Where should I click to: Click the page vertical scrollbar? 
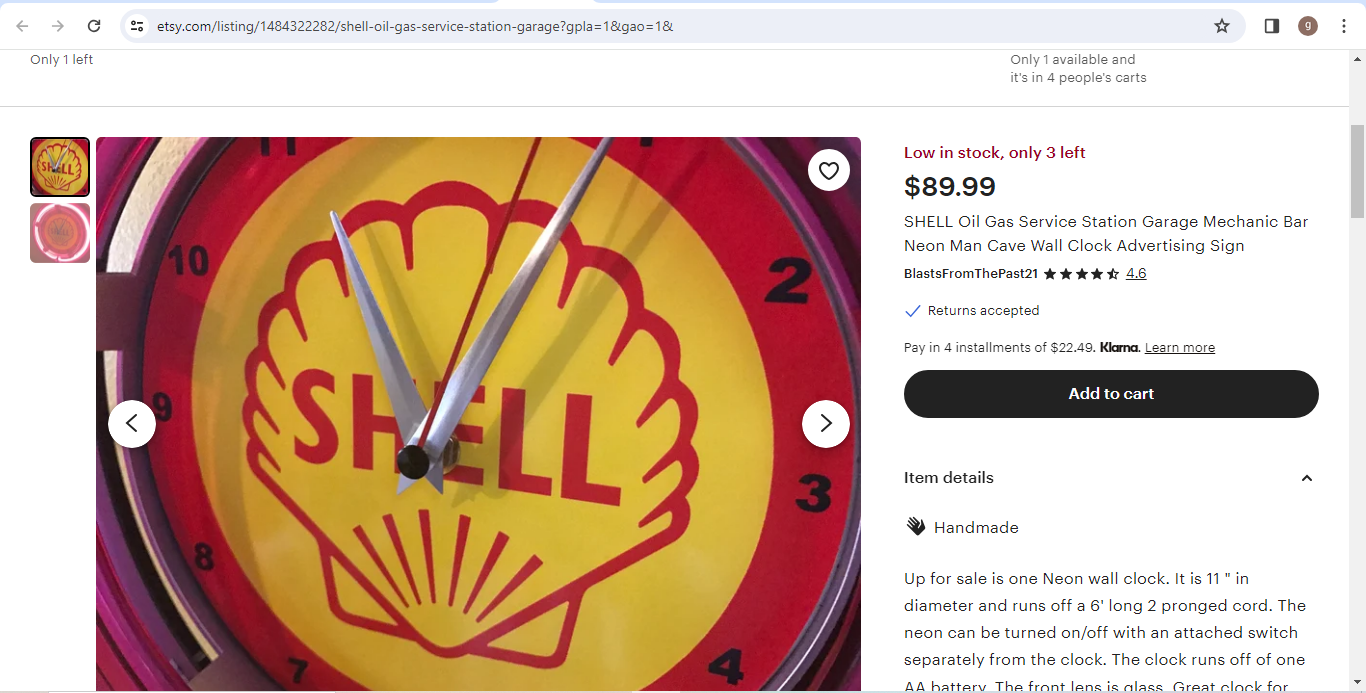click(1357, 370)
